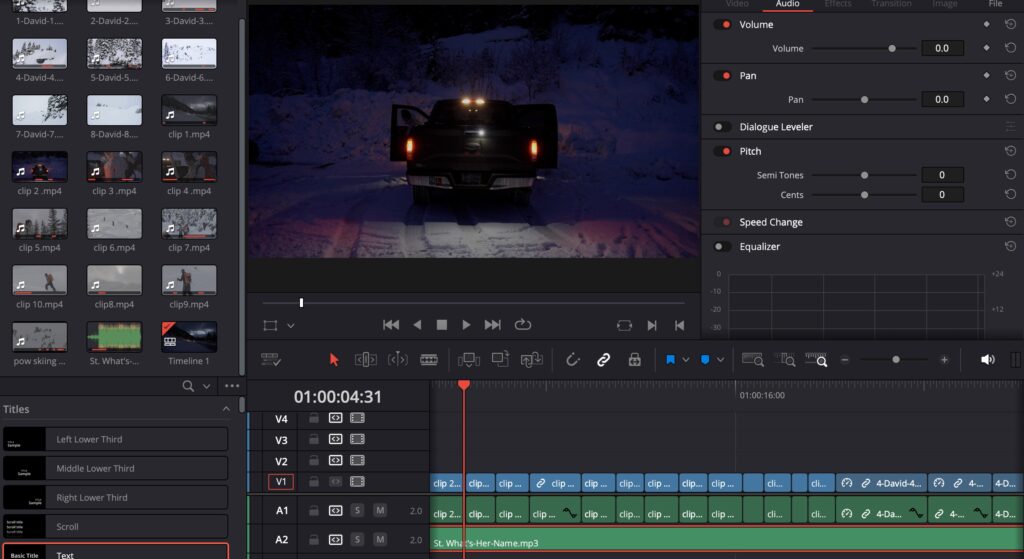Click the Position Lock padlock icon

[633, 360]
